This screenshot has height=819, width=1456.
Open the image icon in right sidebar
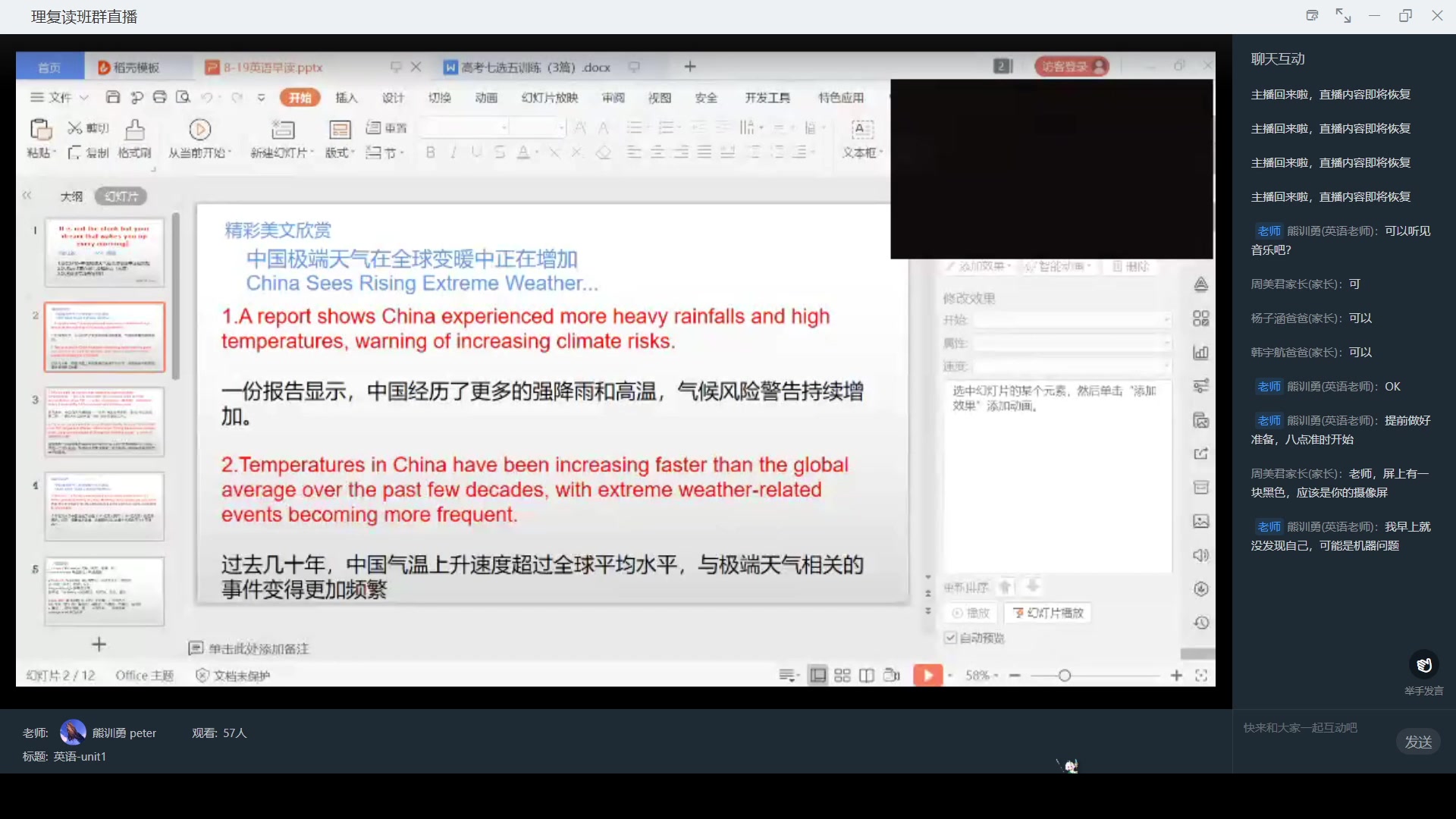point(1200,521)
